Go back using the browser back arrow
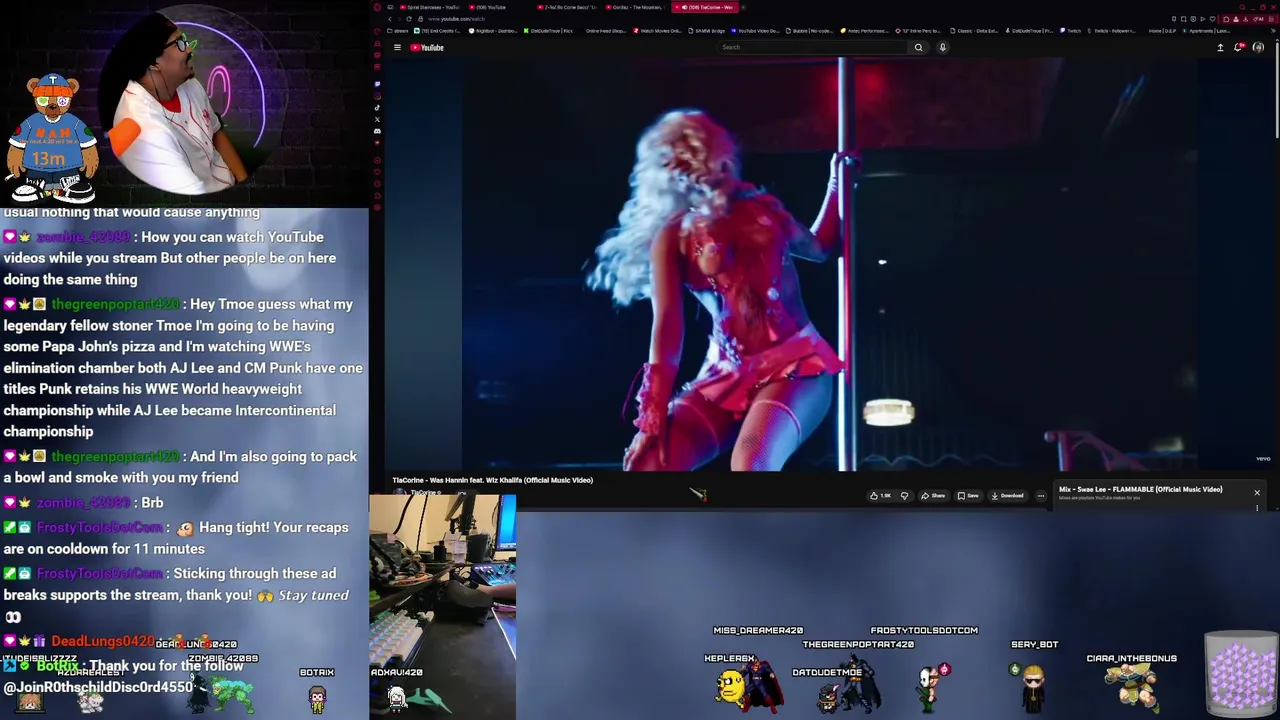This screenshot has height=720, width=1280. coord(390,19)
